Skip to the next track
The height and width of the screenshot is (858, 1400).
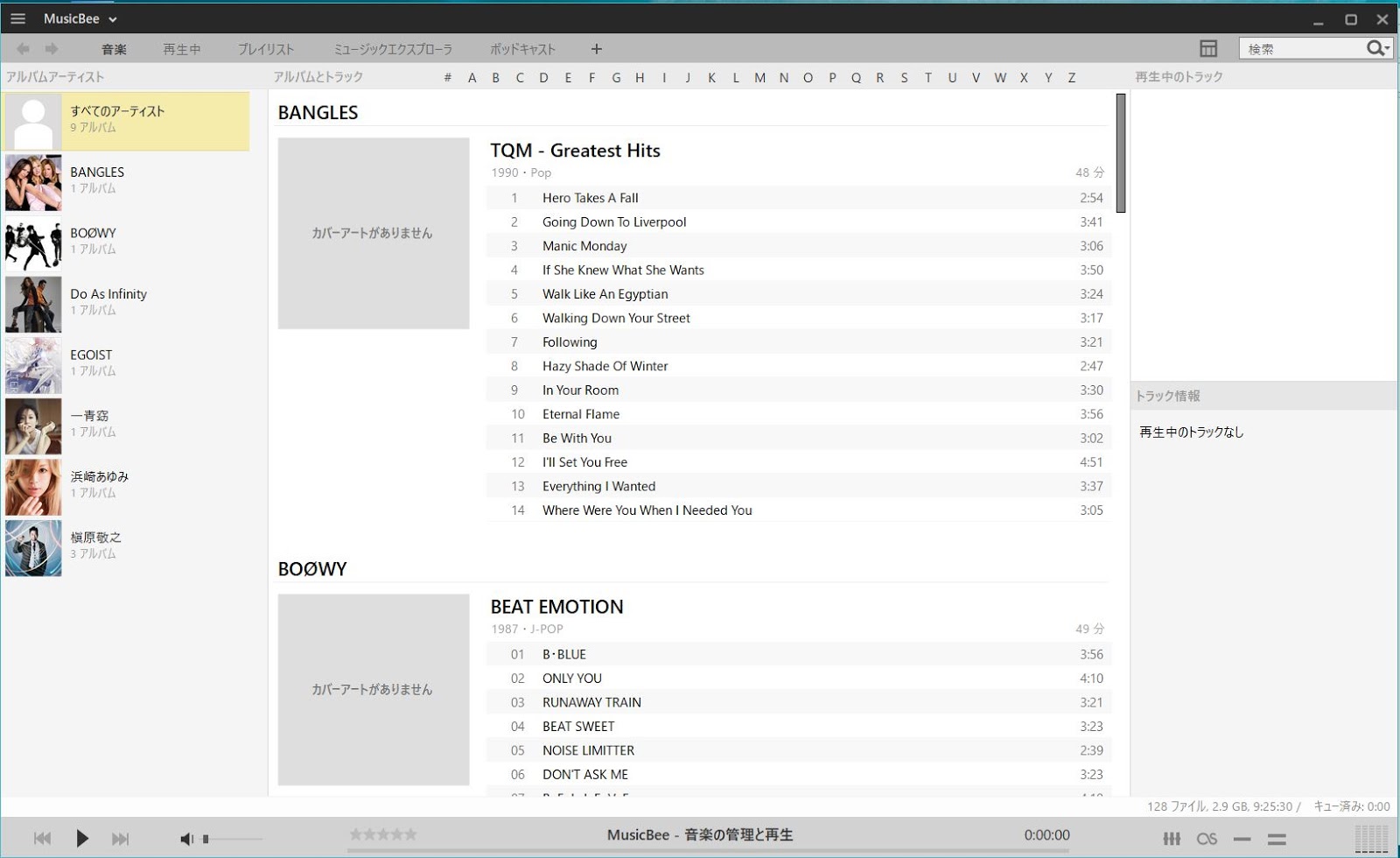click(x=121, y=839)
